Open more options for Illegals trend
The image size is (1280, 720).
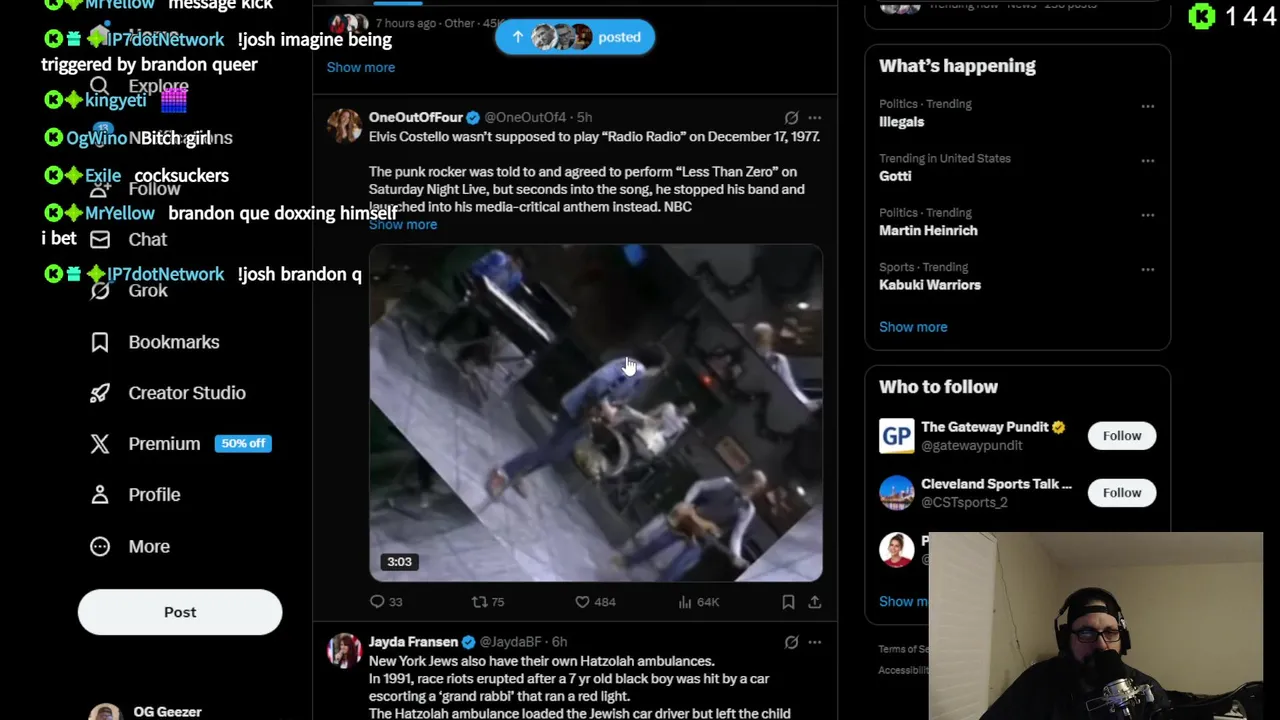(x=1148, y=106)
